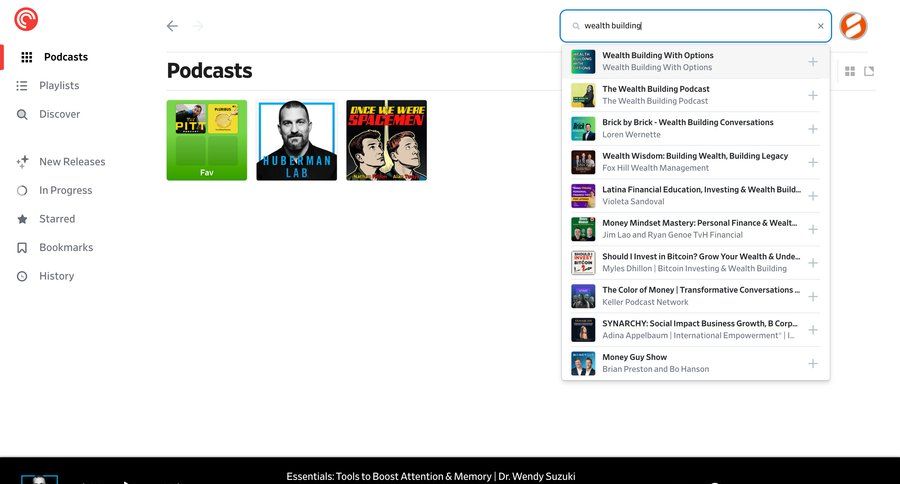Click the Podcasts page heading
Image resolution: width=900 pixels, height=484 pixels.
pos(210,71)
